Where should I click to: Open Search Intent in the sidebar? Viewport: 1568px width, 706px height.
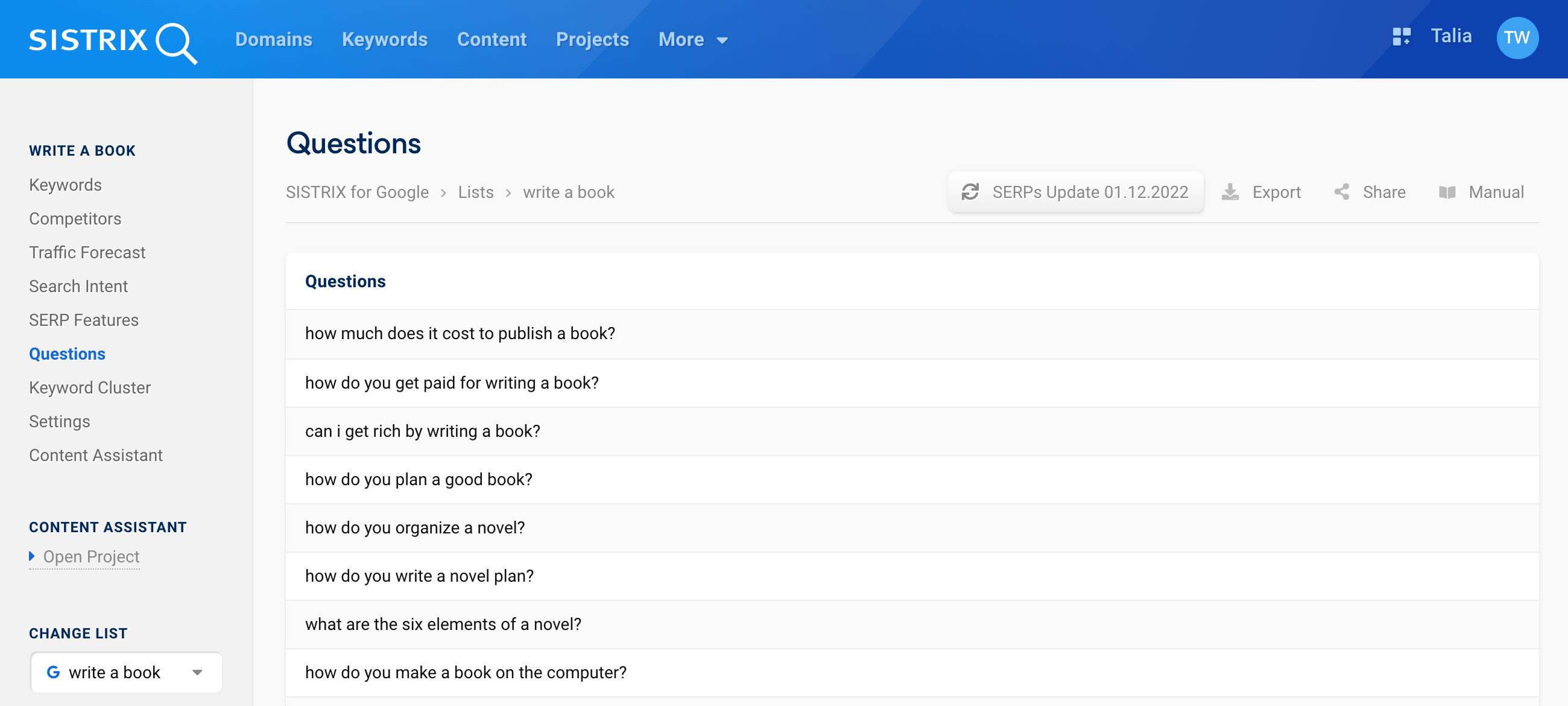point(78,285)
